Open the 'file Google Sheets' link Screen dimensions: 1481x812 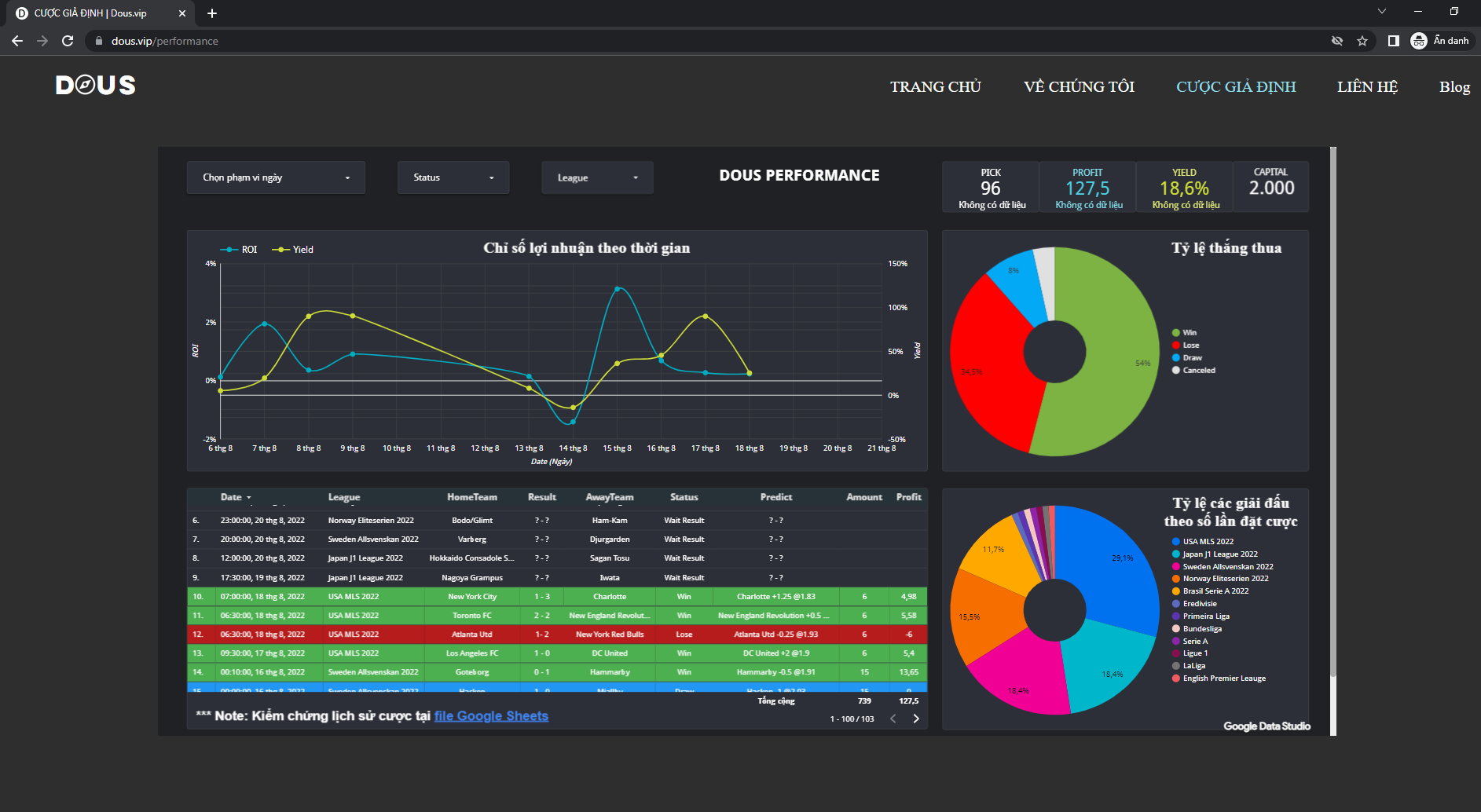[x=491, y=716]
